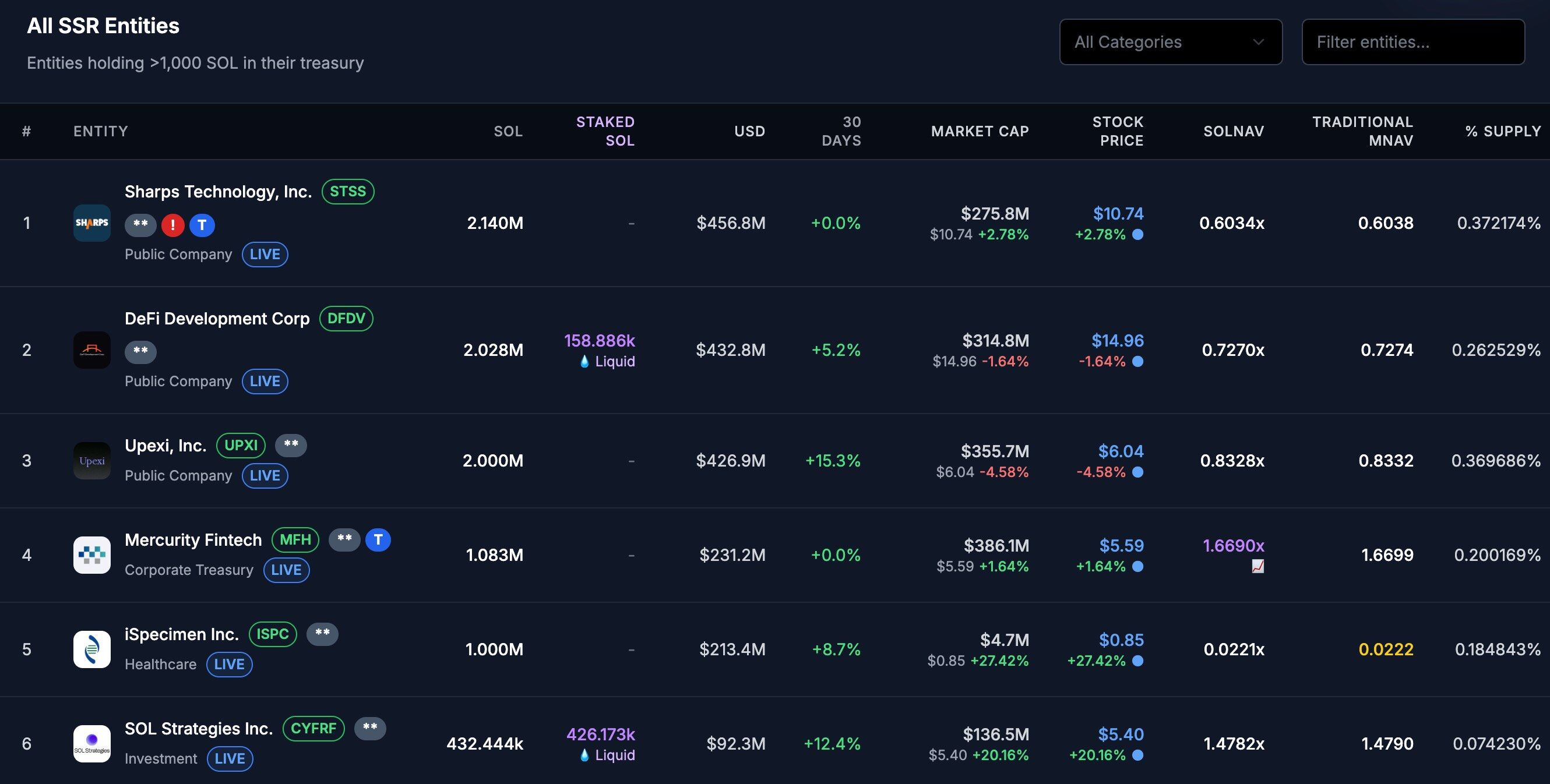Click the blue T badge beside Mercurity Fintech
Screen dimensions: 1550x784
pos(378,540)
